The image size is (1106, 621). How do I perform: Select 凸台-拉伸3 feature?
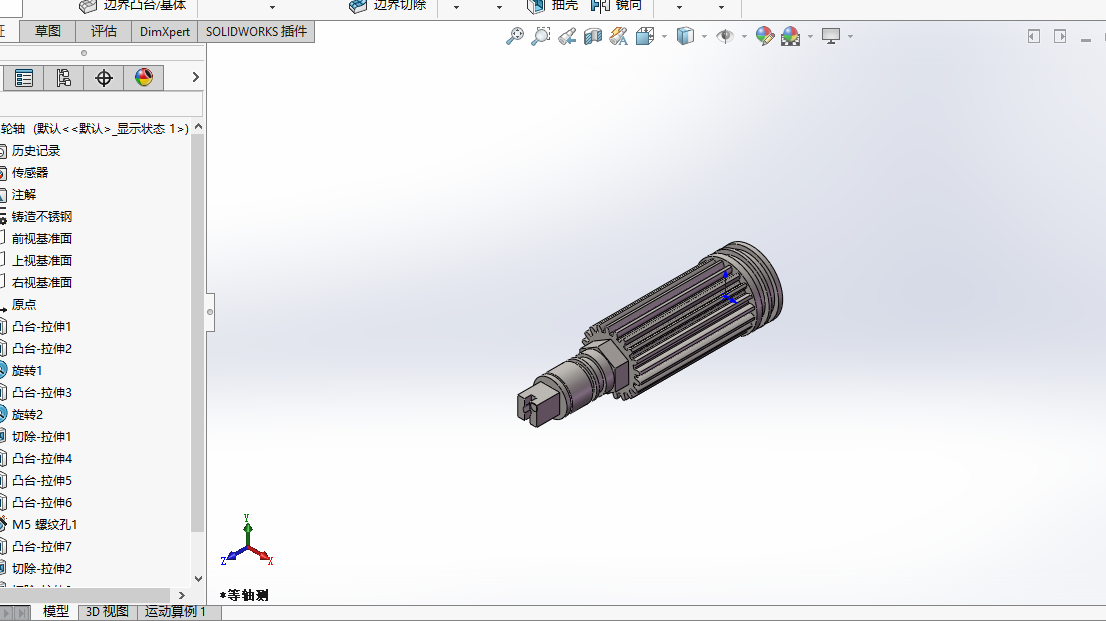click(x=42, y=392)
